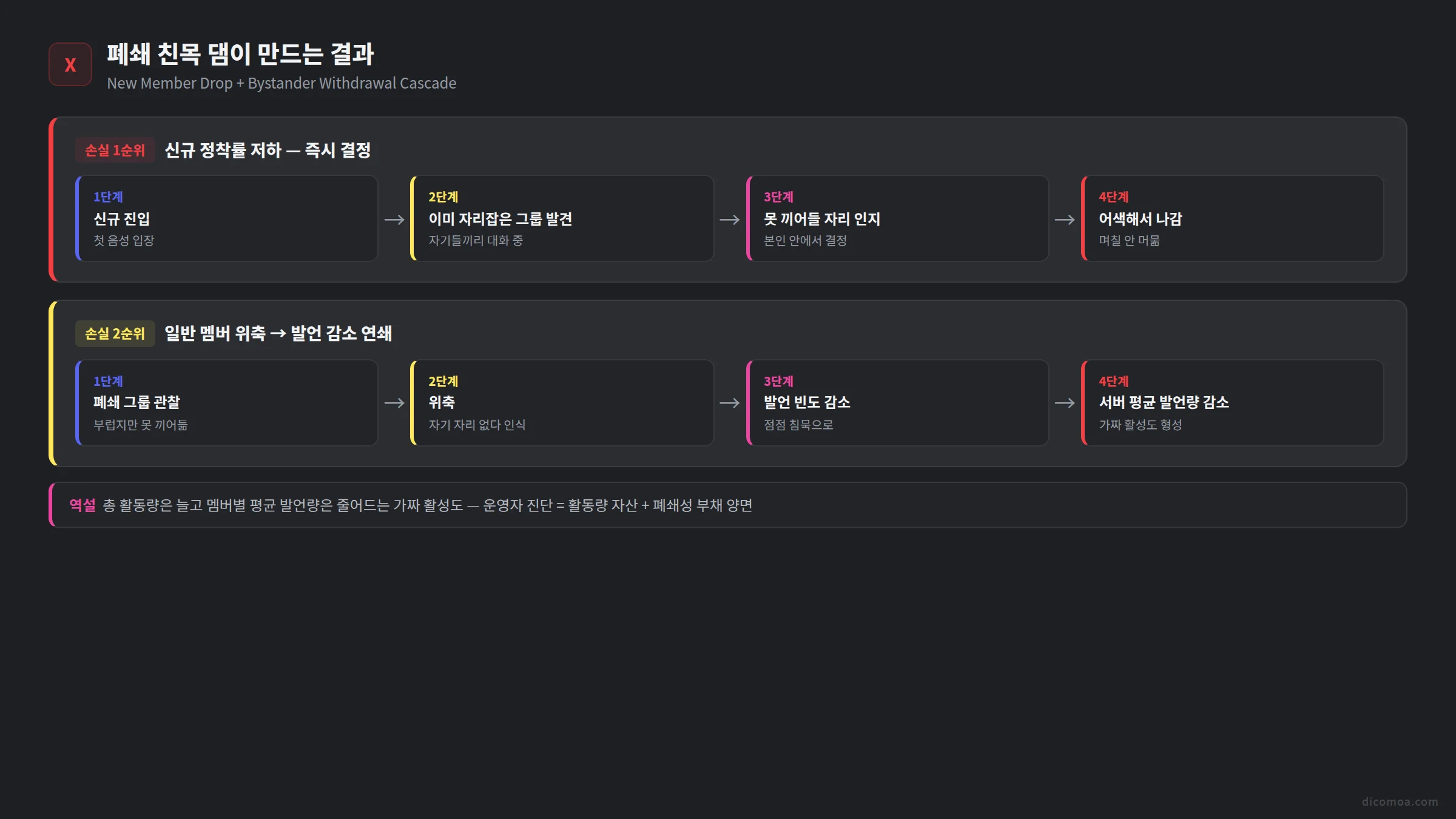Click arrow after 위축 card

pos(730,403)
